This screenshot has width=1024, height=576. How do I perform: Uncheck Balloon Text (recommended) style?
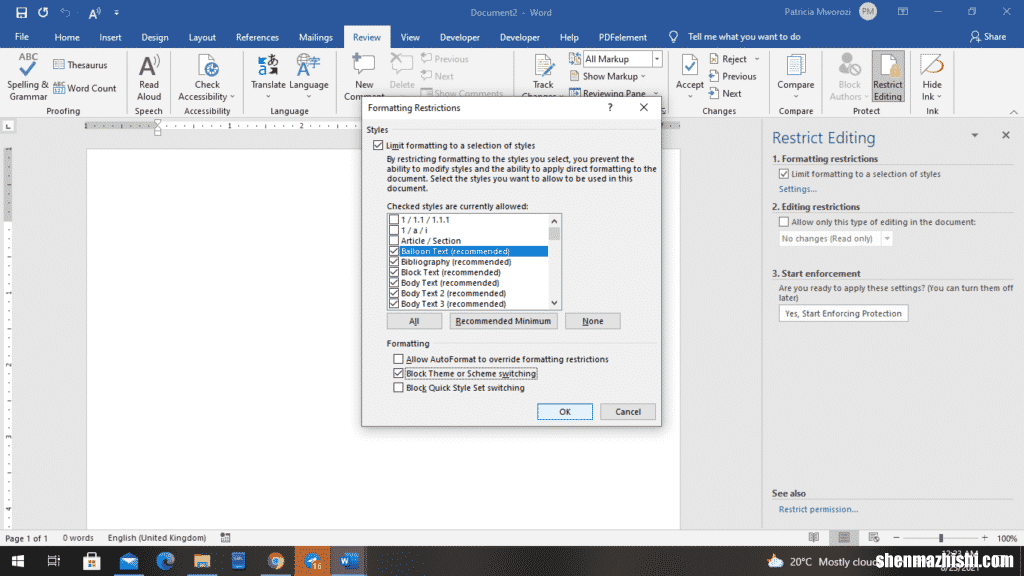point(394,251)
